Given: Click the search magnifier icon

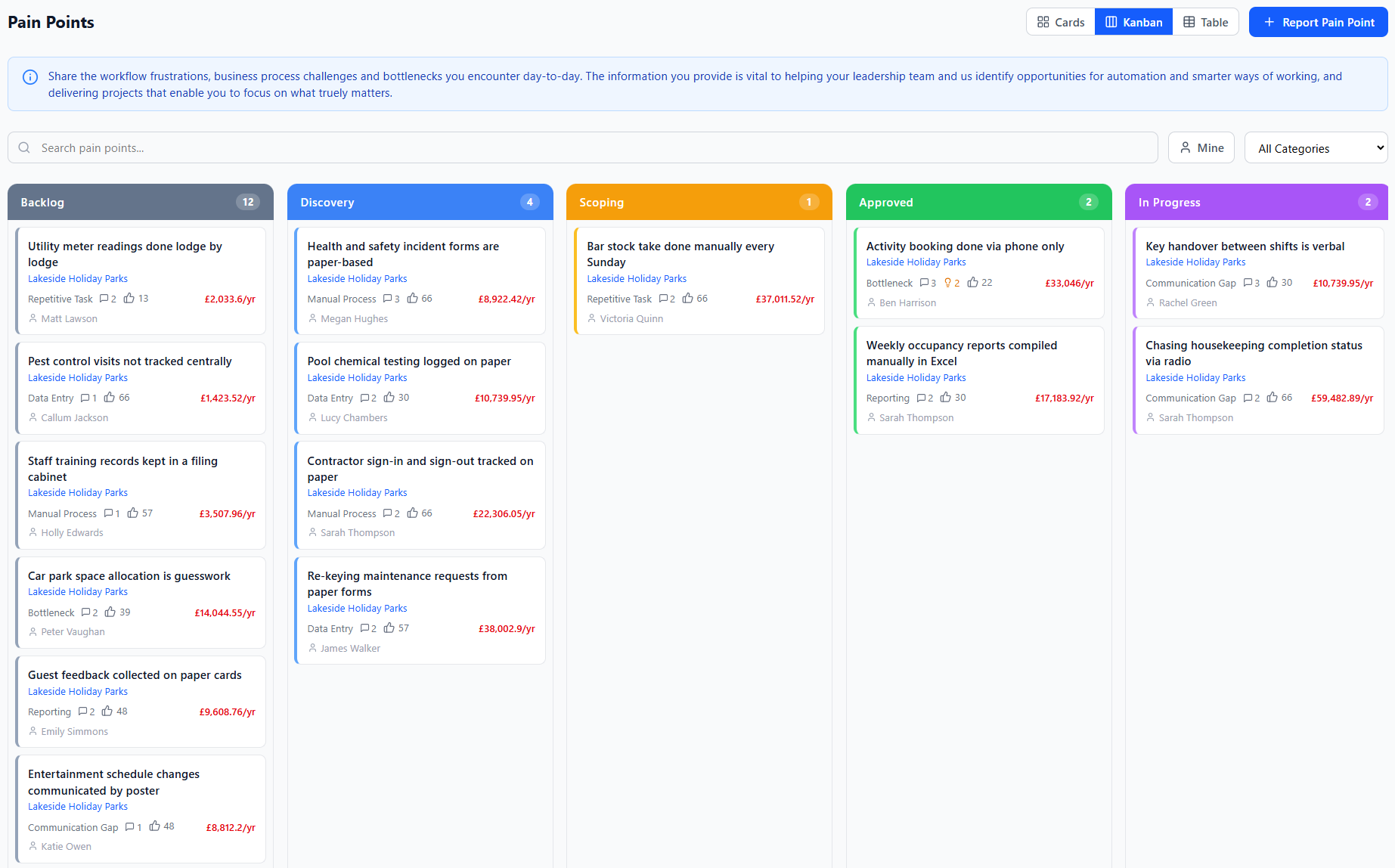Looking at the screenshot, I should coord(24,147).
